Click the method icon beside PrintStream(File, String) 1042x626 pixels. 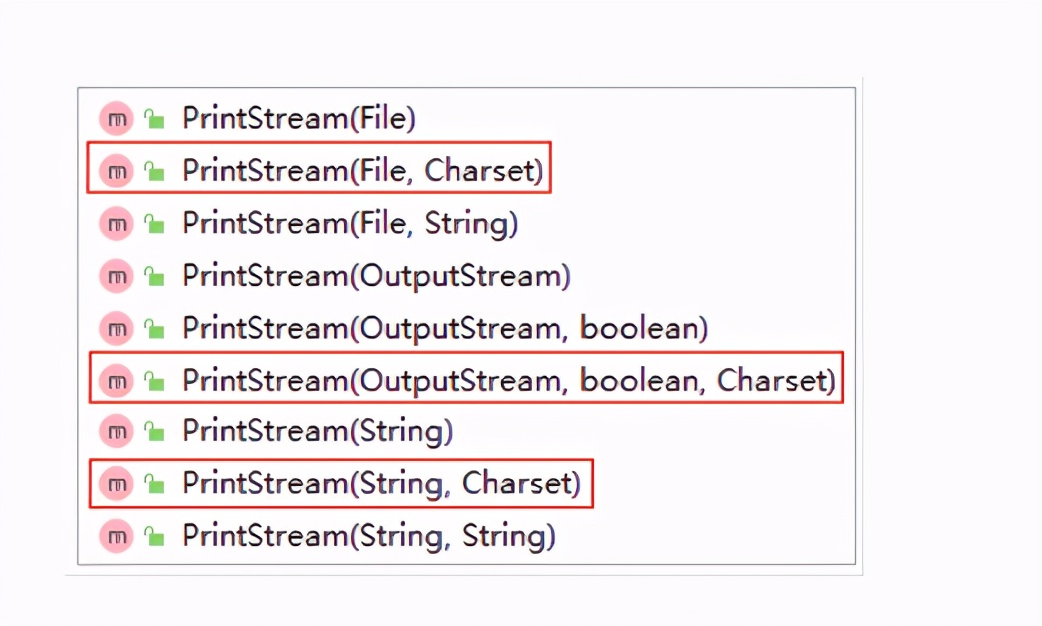(116, 223)
